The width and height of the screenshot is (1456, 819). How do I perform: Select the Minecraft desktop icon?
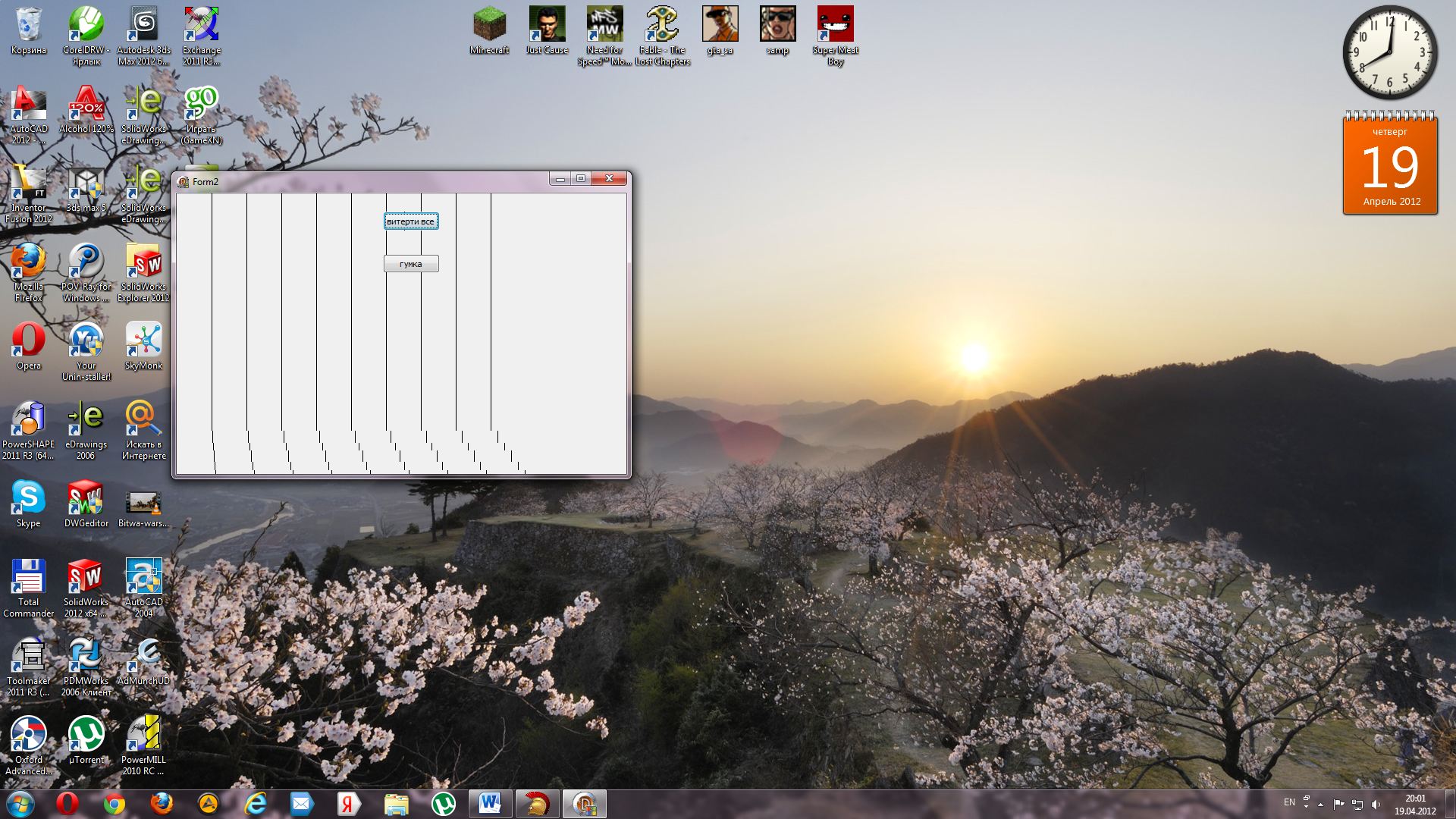[489, 31]
